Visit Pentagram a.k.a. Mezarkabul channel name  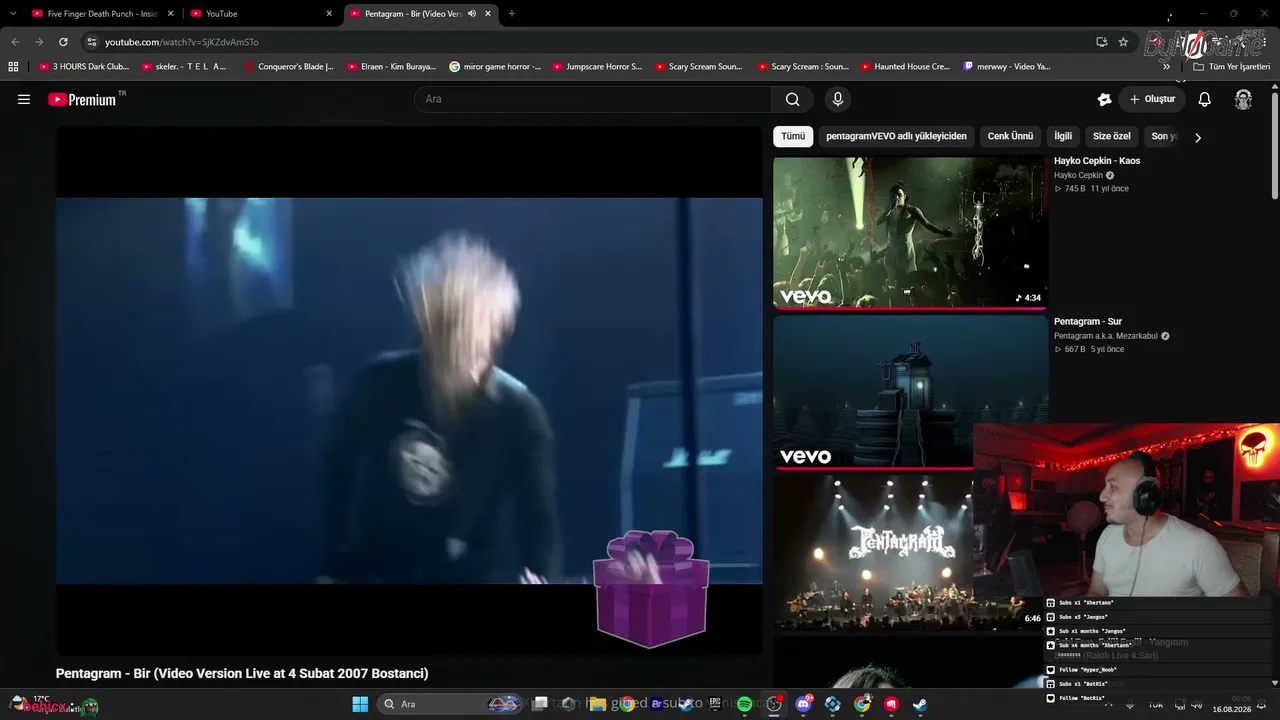click(1106, 336)
